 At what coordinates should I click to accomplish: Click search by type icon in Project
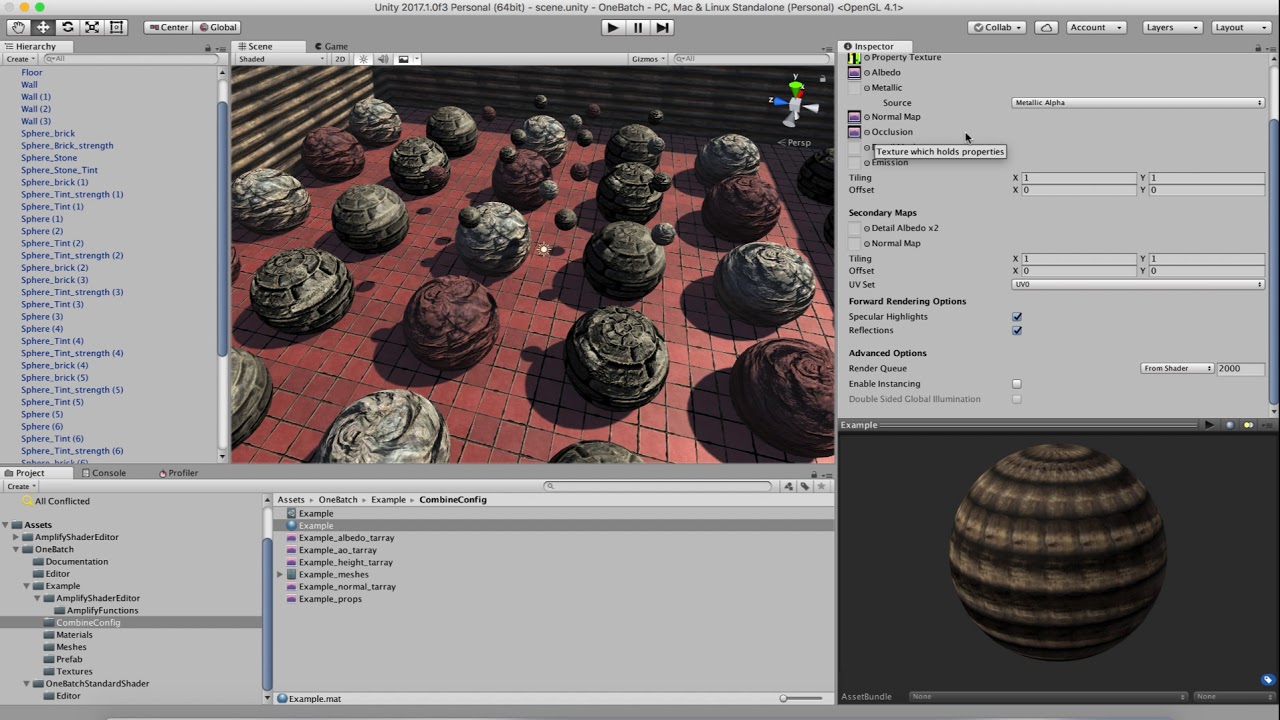788,486
